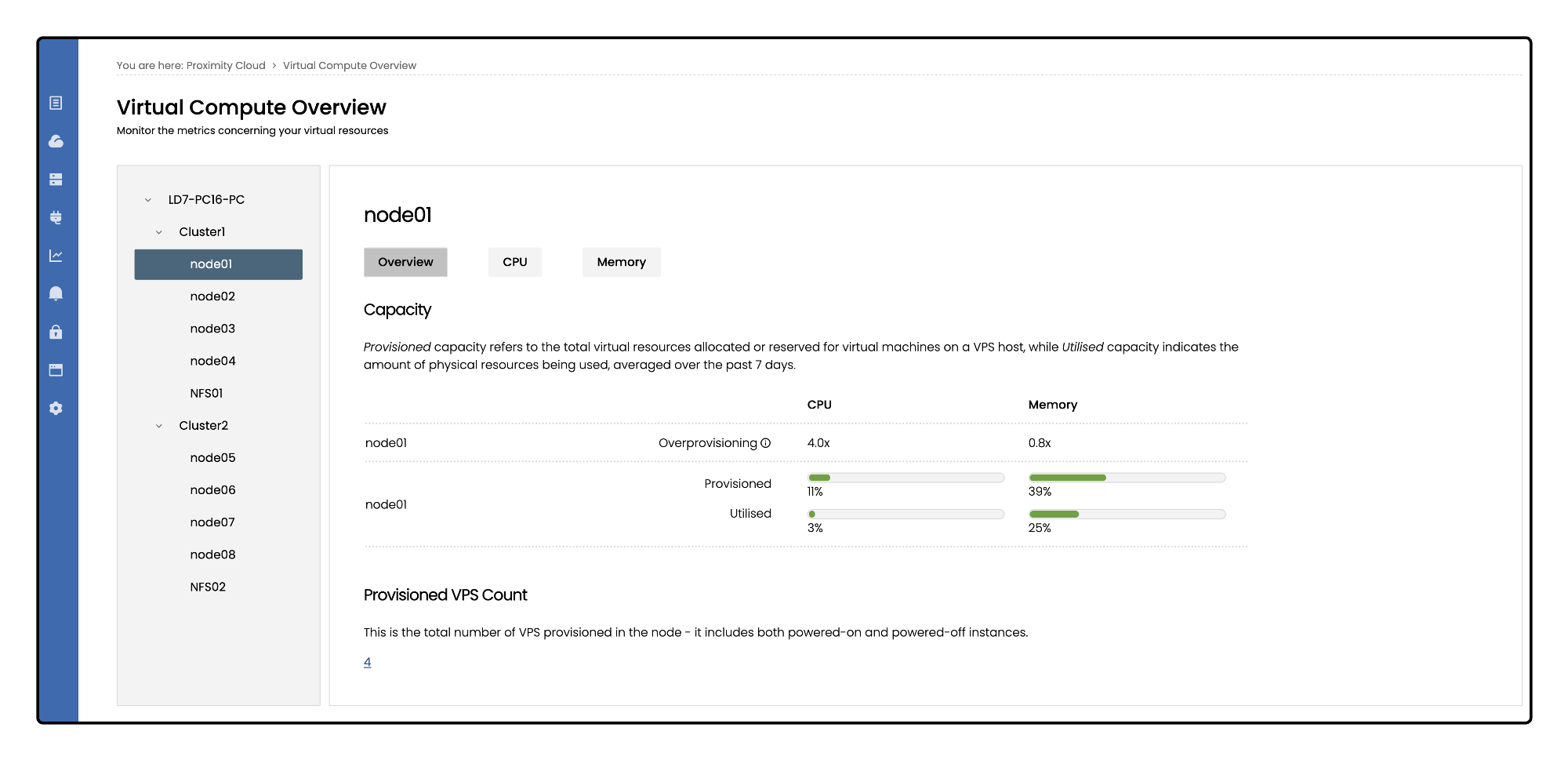Click the document list sidebar icon

pos(56,103)
